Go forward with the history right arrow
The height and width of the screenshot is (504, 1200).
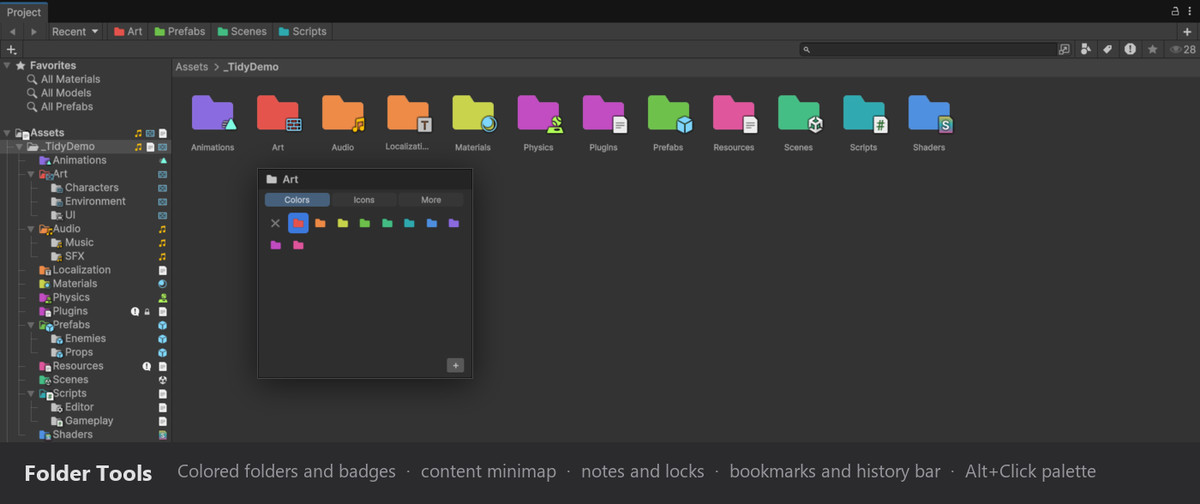coord(34,31)
